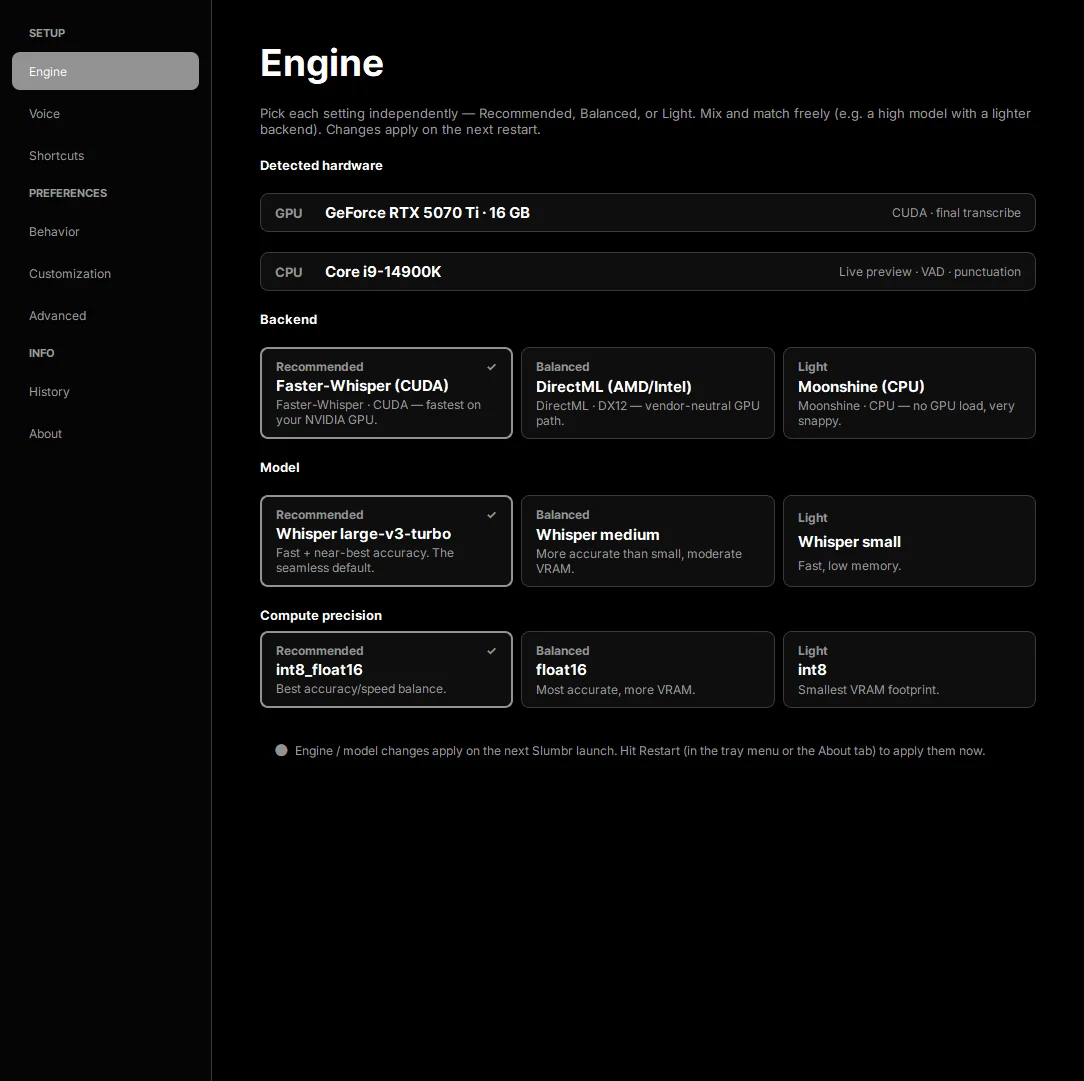This screenshot has height=1081, width=1084.
Task: Open the Engine settings page
Action: click(105, 71)
